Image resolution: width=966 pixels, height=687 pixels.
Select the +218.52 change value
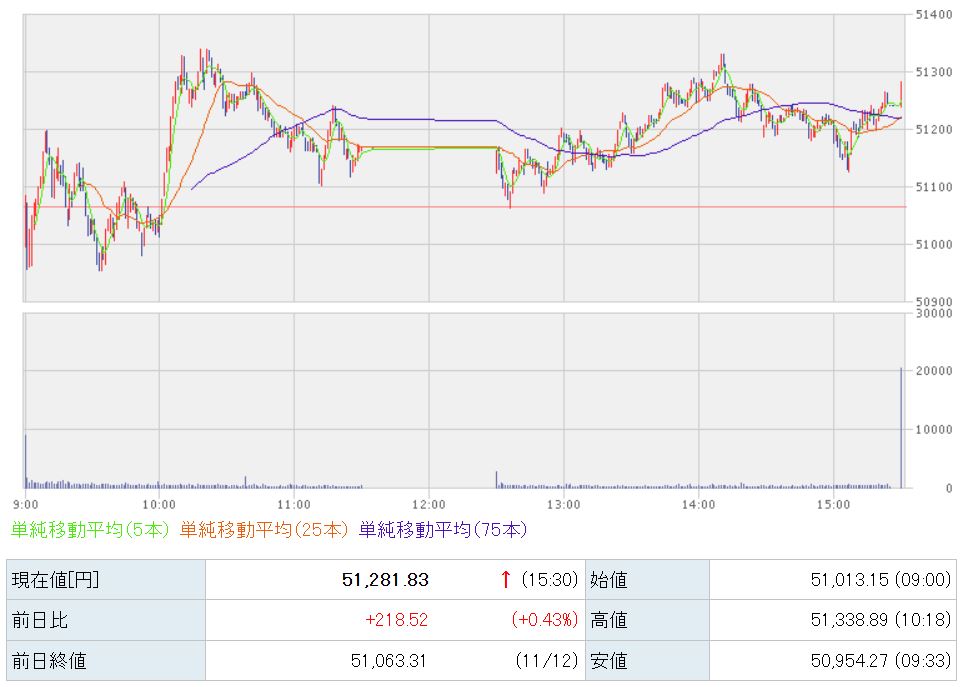[396, 621]
